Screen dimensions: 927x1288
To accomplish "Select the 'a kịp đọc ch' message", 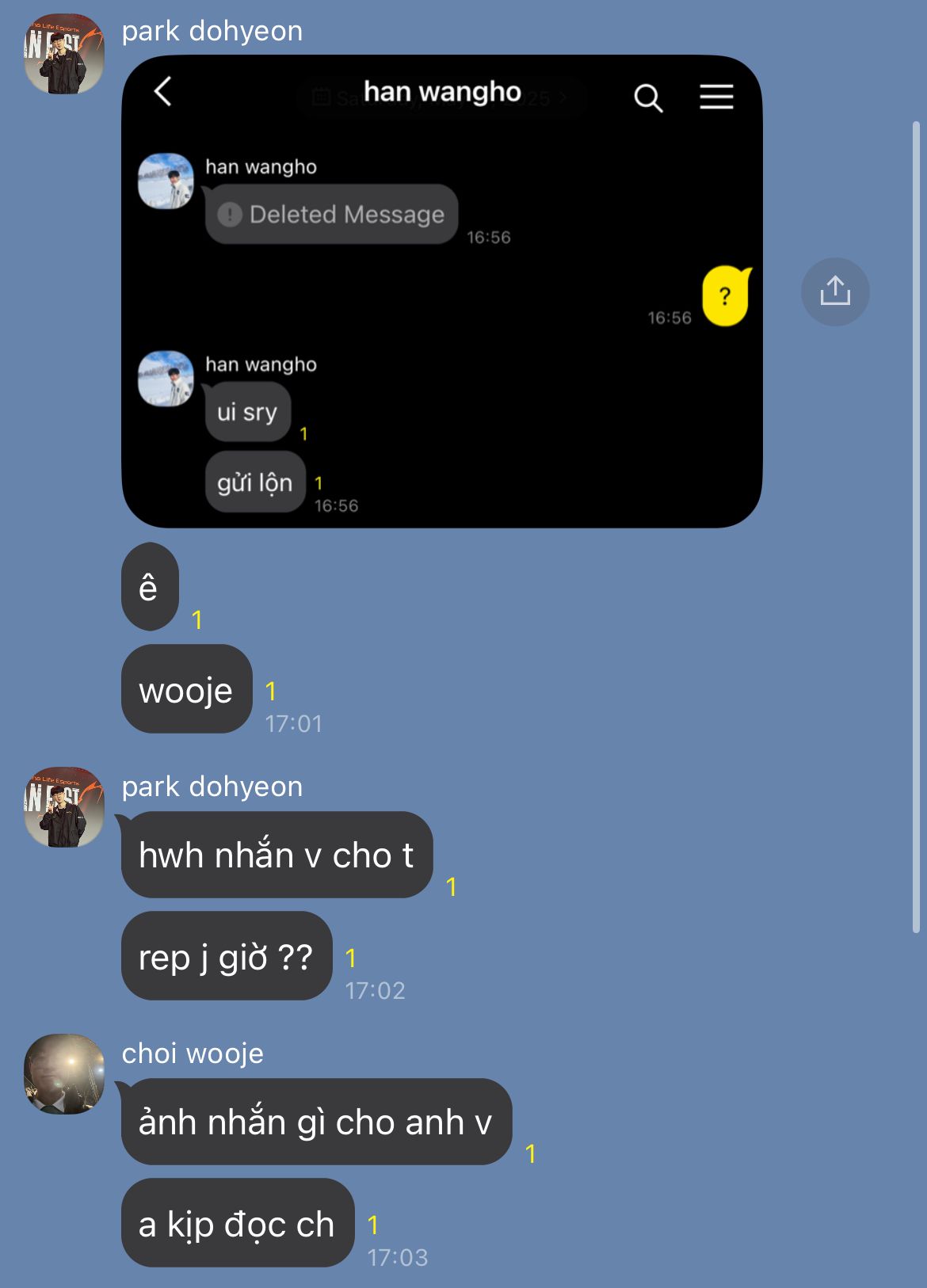I will click(x=237, y=1223).
